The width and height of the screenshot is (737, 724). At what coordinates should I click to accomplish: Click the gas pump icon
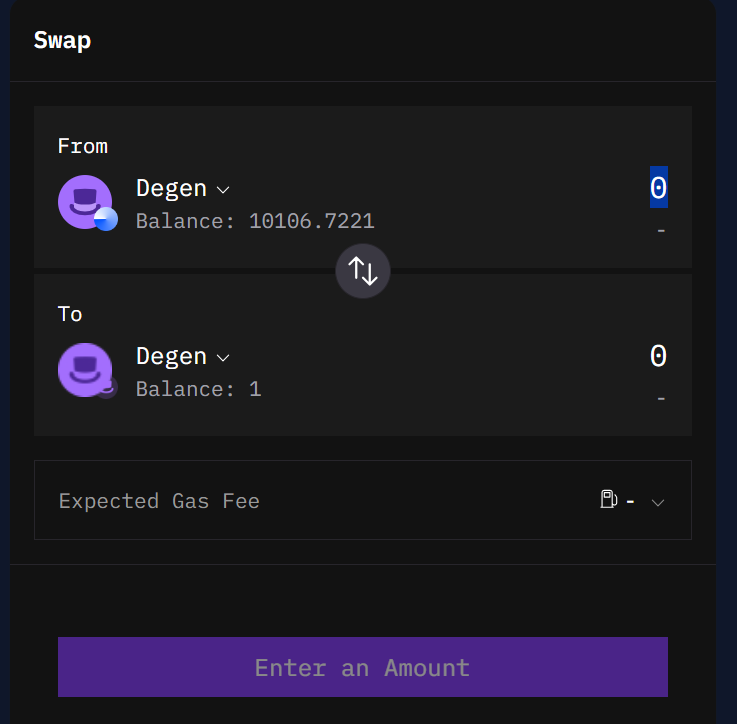click(x=609, y=499)
